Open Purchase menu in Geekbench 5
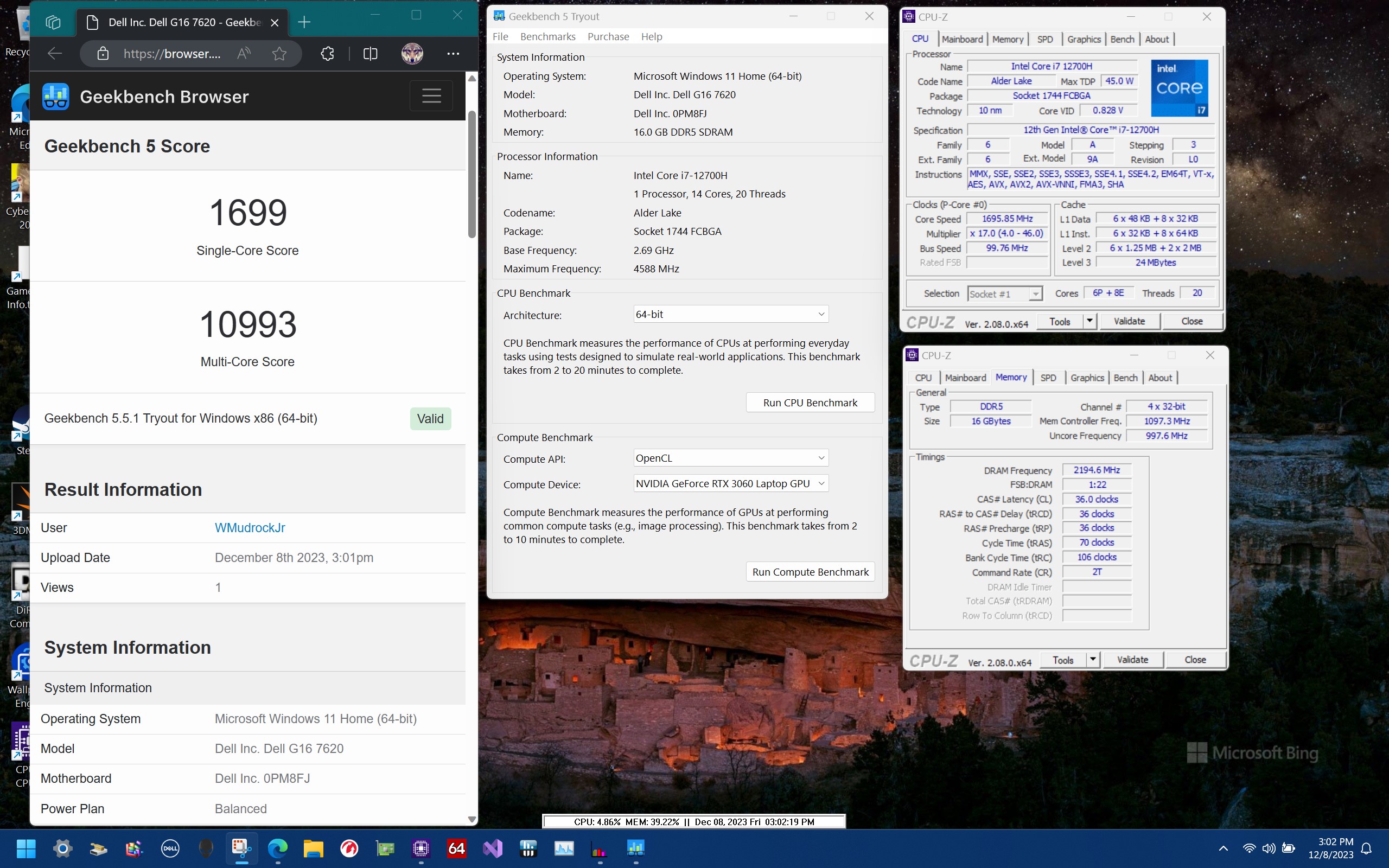1389x868 pixels. (x=608, y=36)
